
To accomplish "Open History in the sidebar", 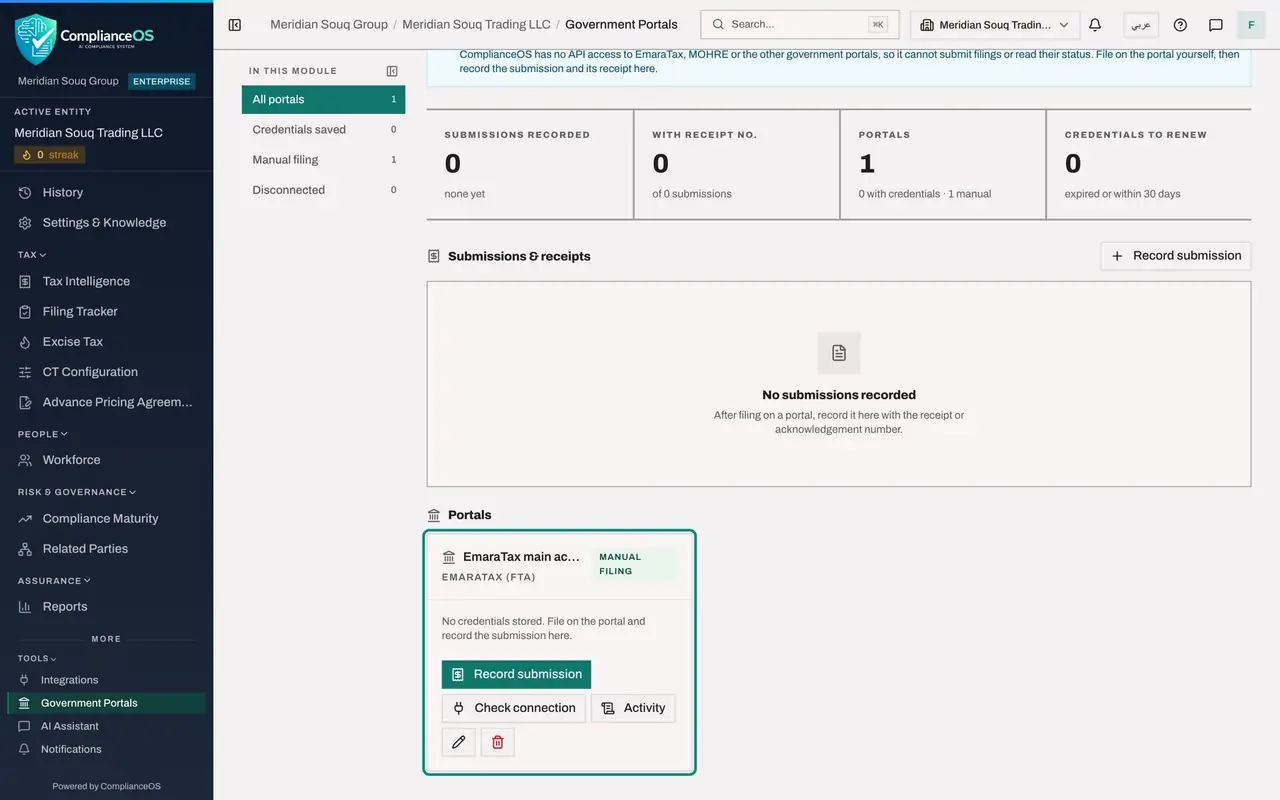I will click(x=106, y=192).
